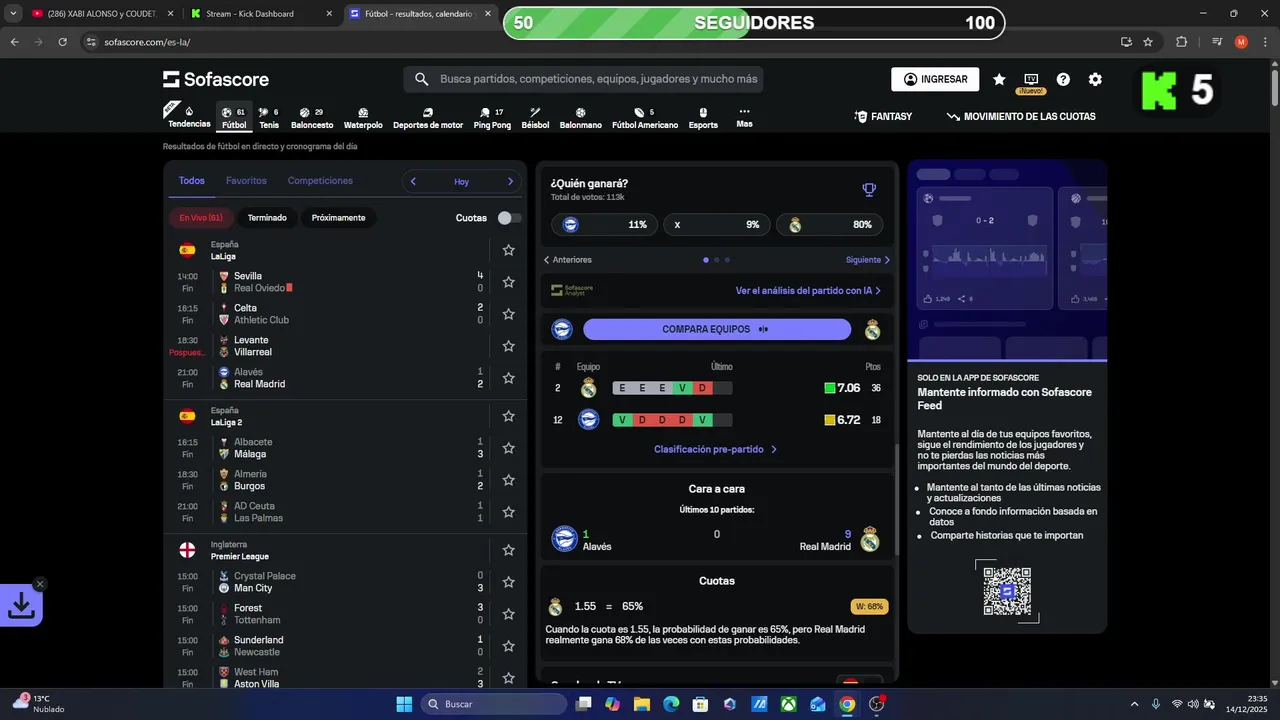
Task: Expand the Mas sports menu
Action: tap(744, 117)
